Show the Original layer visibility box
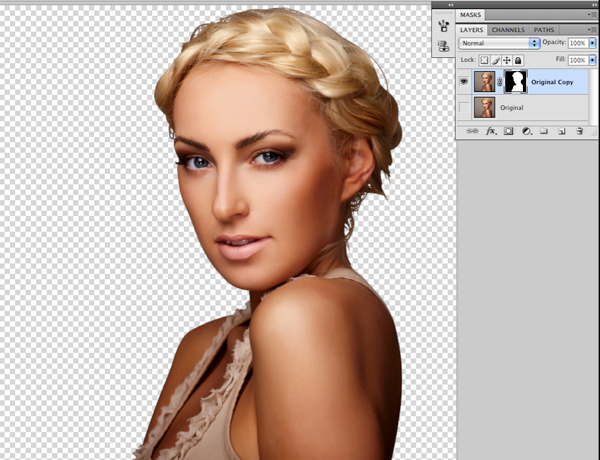The height and width of the screenshot is (460, 600). [464, 108]
